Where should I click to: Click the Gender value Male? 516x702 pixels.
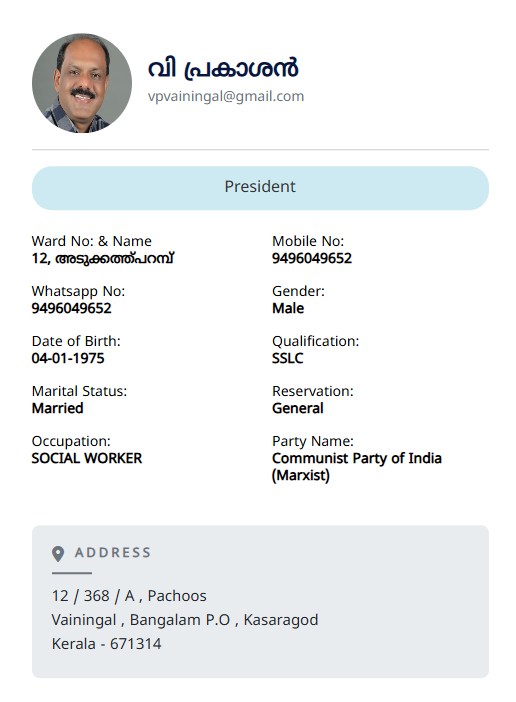(288, 308)
